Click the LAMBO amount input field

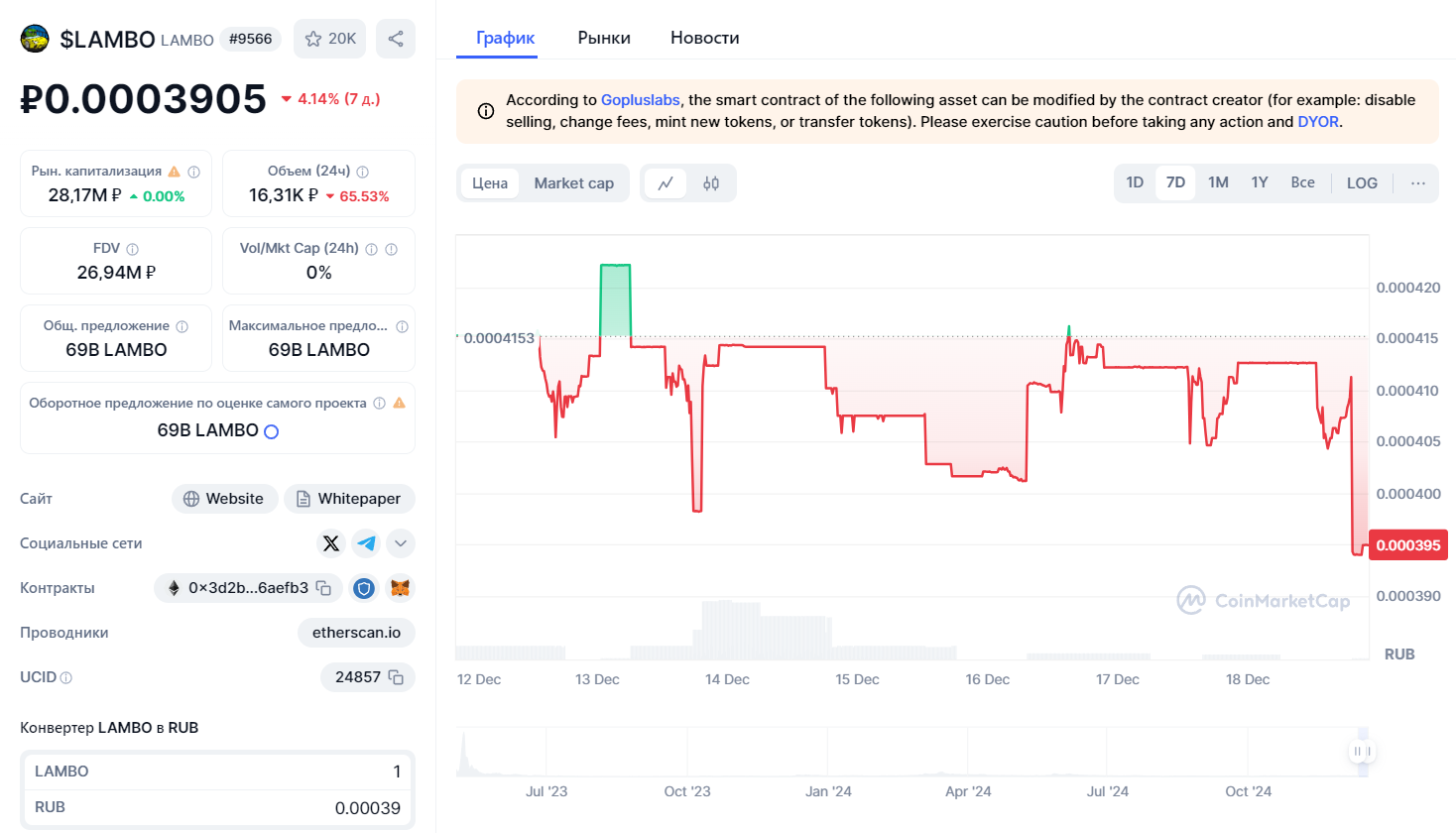pyautogui.click(x=218, y=772)
